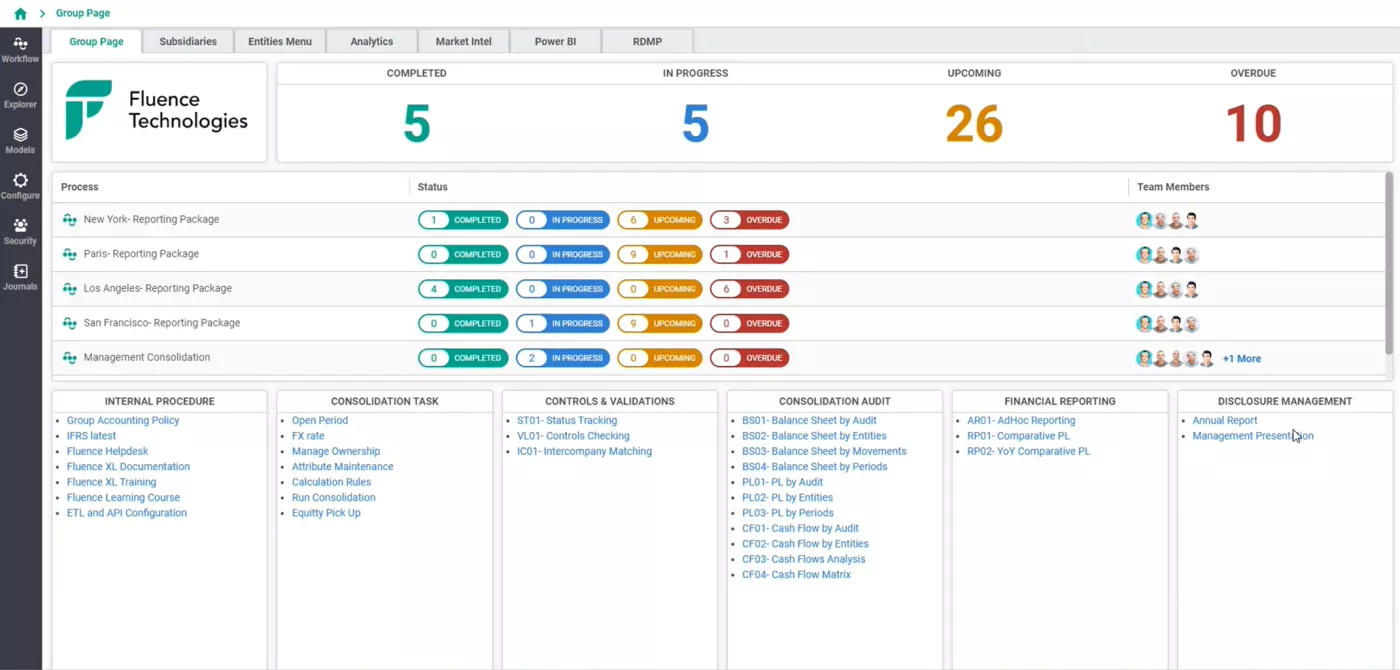The width and height of the screenshot is (1400, 670).
Task: Switch to the Subsidiaries tab
Action: (x=188, y=41)
